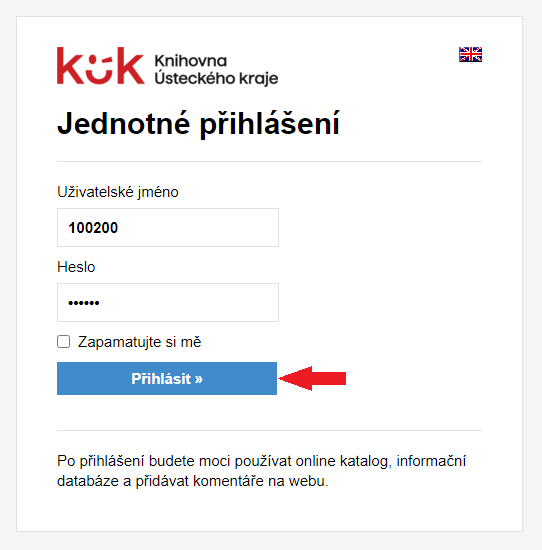Screen dimensions: 542x550
Task: Click the Knihovna Ústeckého kraje library name
Action: [x=216, y=70]
